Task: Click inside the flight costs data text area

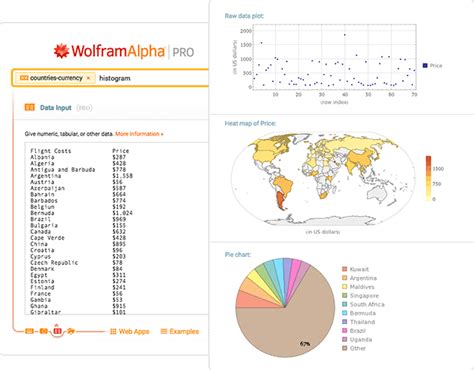Action: 117,228
